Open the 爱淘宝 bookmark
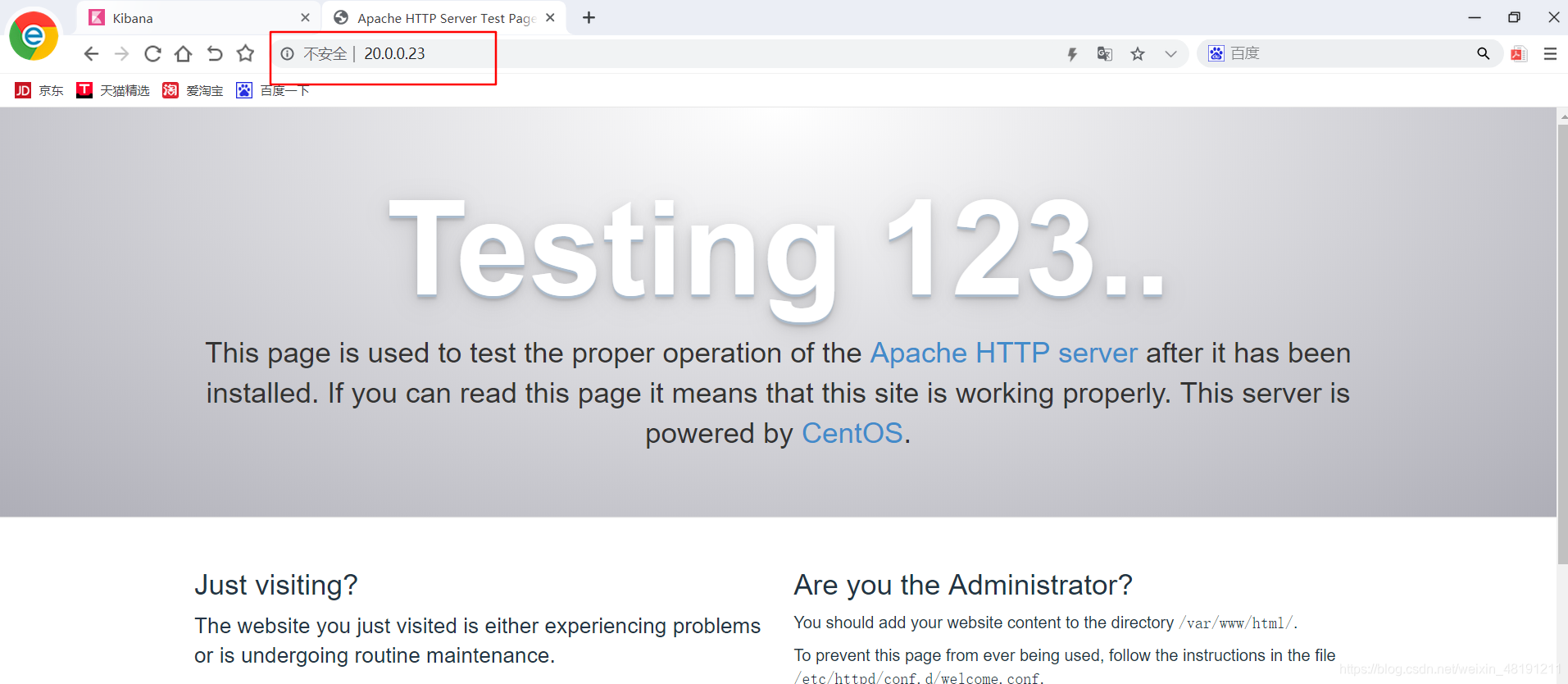 pos(193,90)
